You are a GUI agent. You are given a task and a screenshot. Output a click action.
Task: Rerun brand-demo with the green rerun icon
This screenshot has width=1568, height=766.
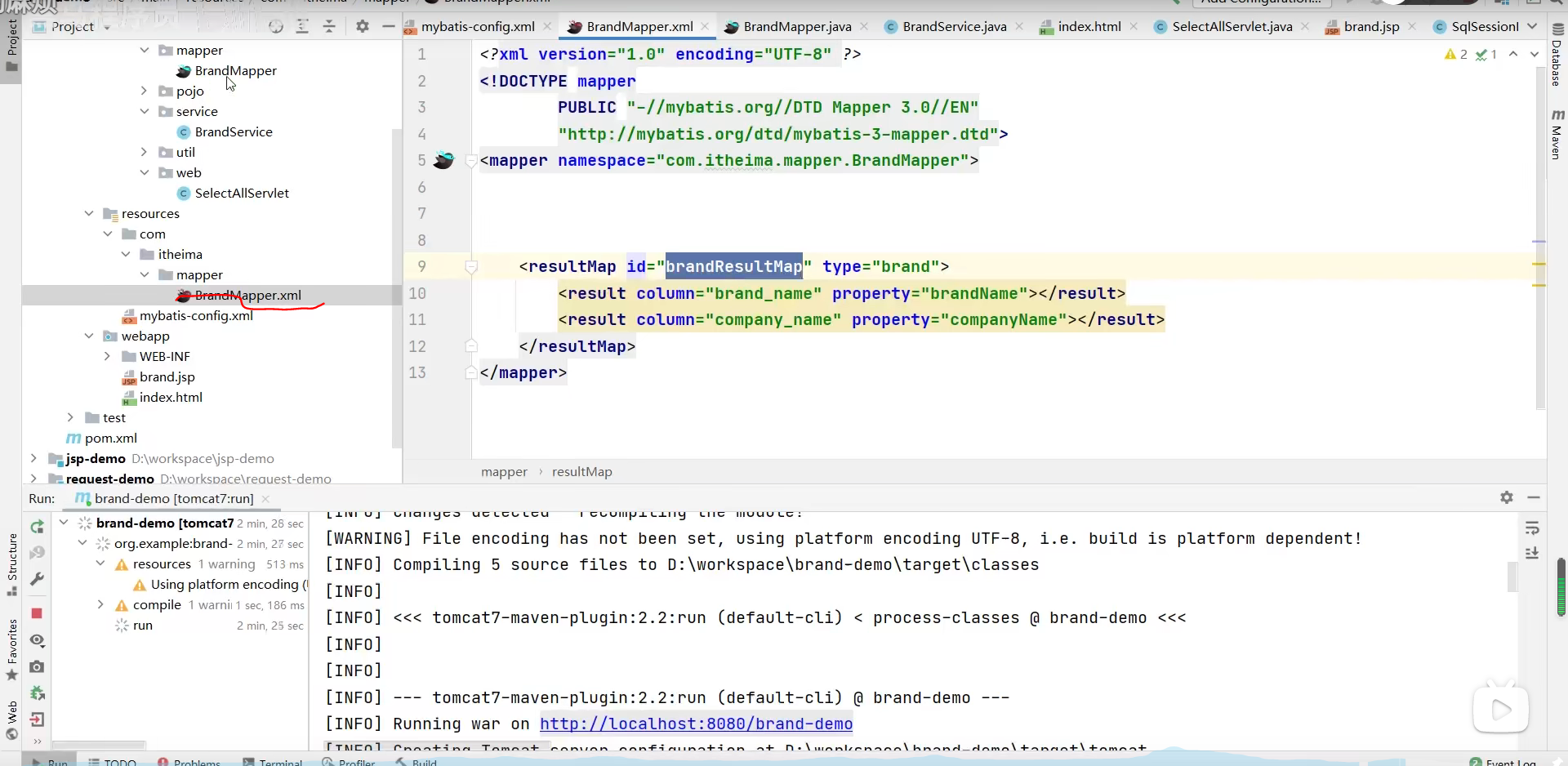[x=37, y=527]
